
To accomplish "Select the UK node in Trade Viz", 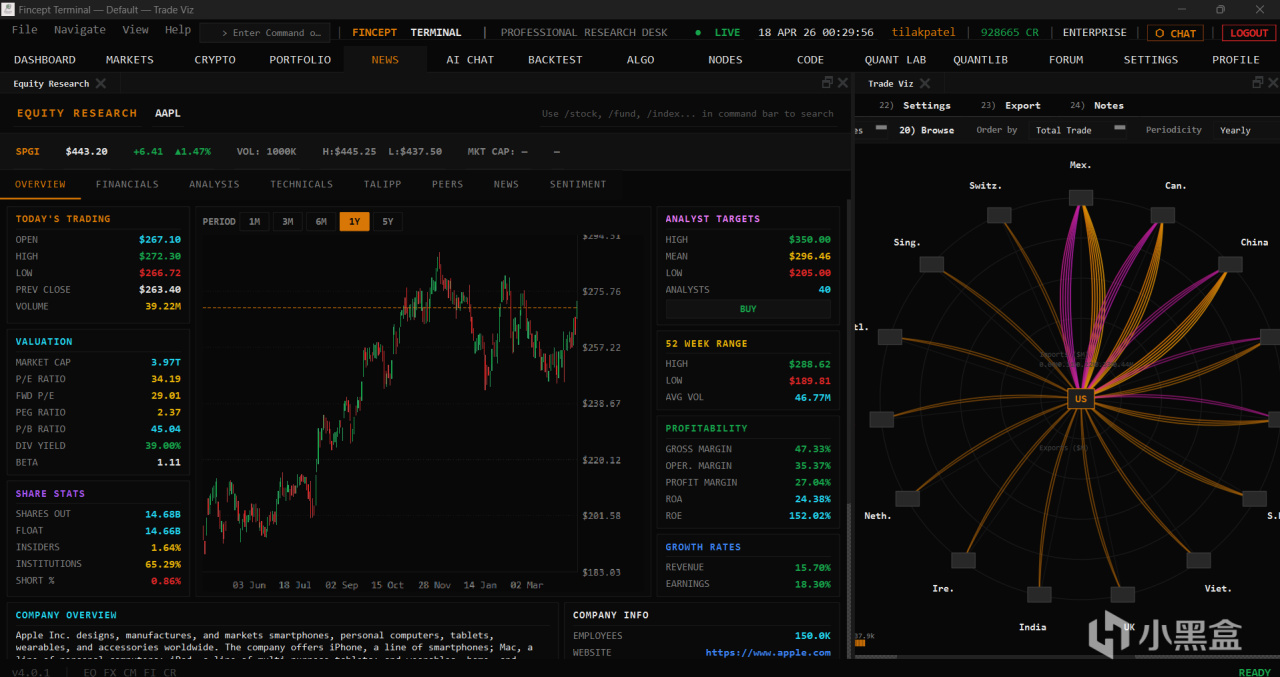I will 1121,594.
